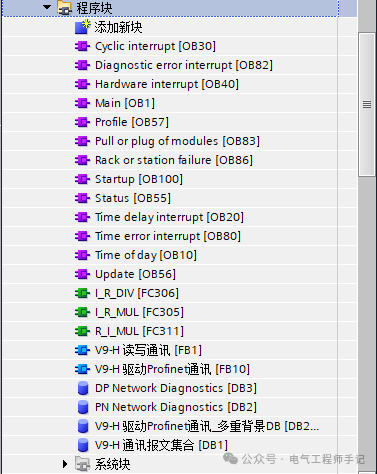The height and width of the screenshot is (474, 377).
Task: Click the Hardware interrupt OB40 block icon
Action: [x=82, y=84]
